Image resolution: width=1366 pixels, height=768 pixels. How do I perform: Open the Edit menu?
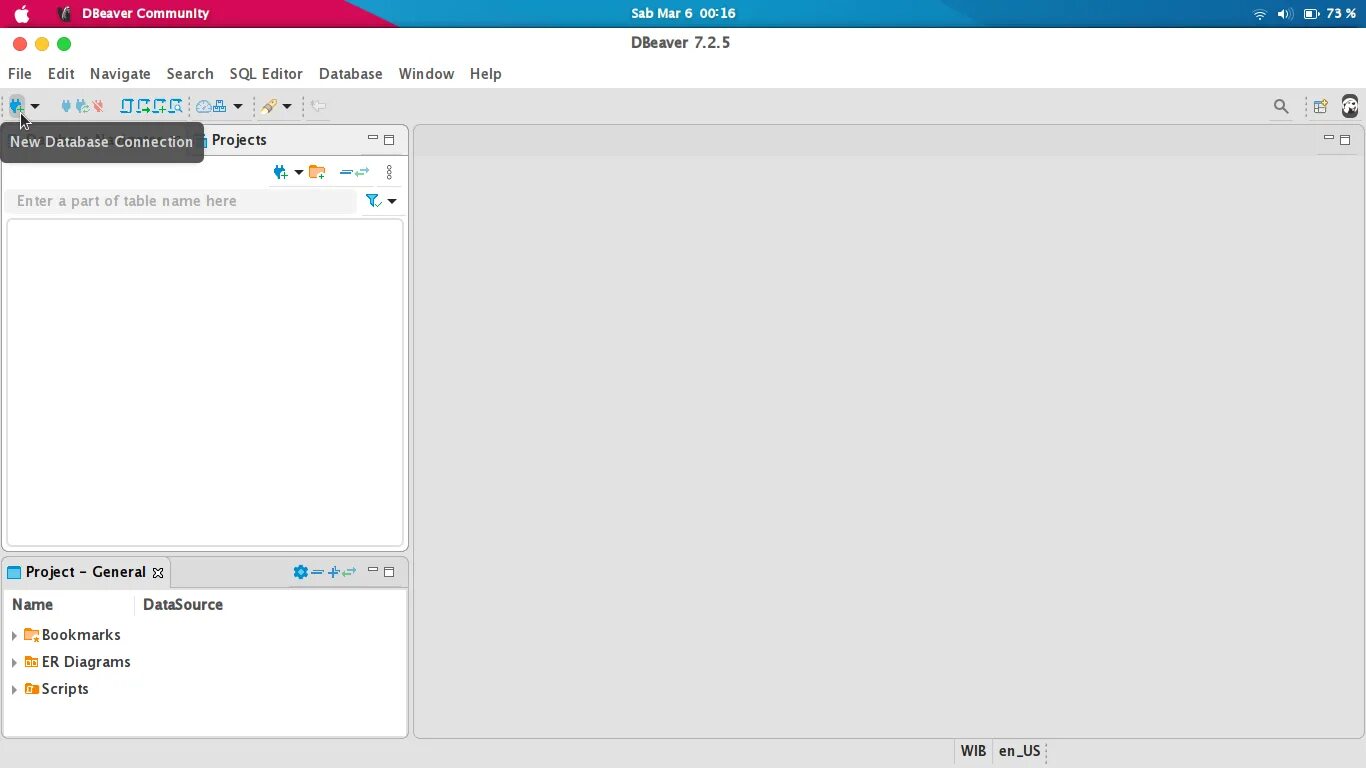(61, 74)
